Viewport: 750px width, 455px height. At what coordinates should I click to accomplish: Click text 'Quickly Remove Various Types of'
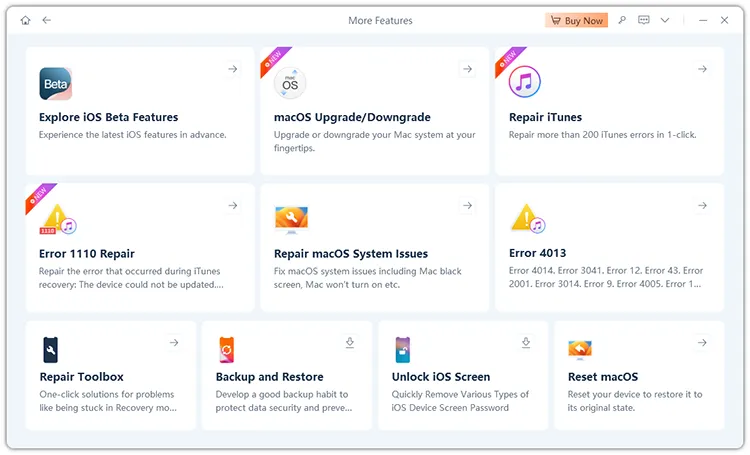460,395
